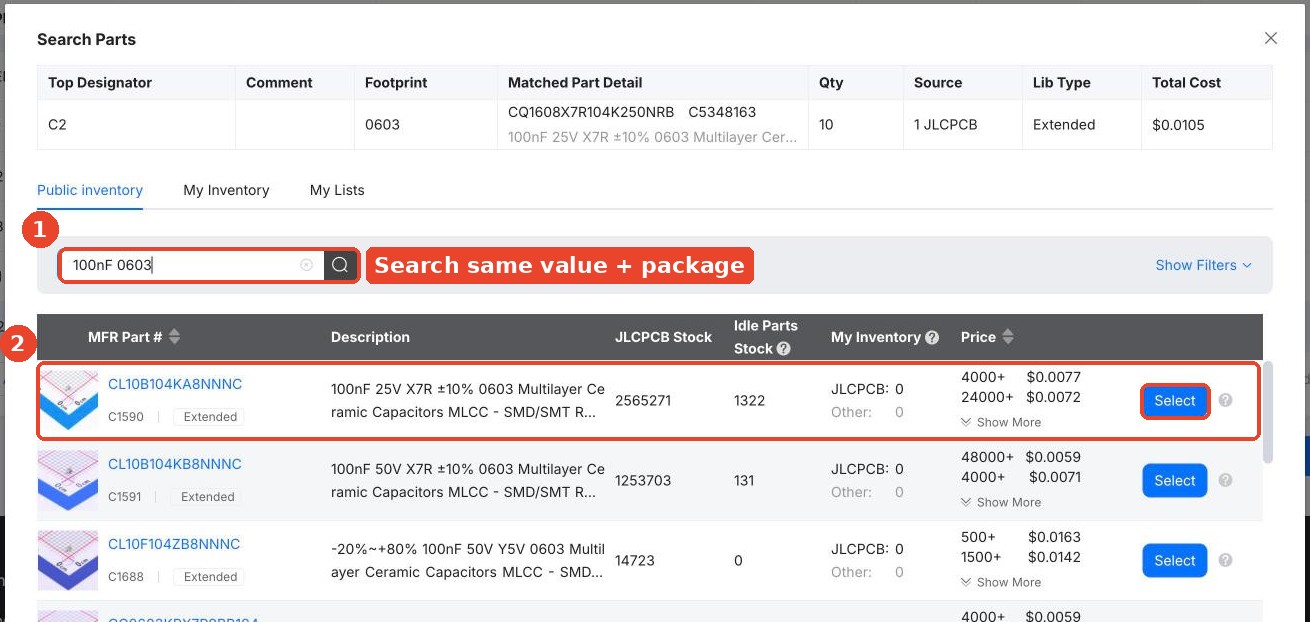The image size is (1310, 622).
Task: Open the My Lists tab
Action: pyautogui.click(x=337, y=190)
